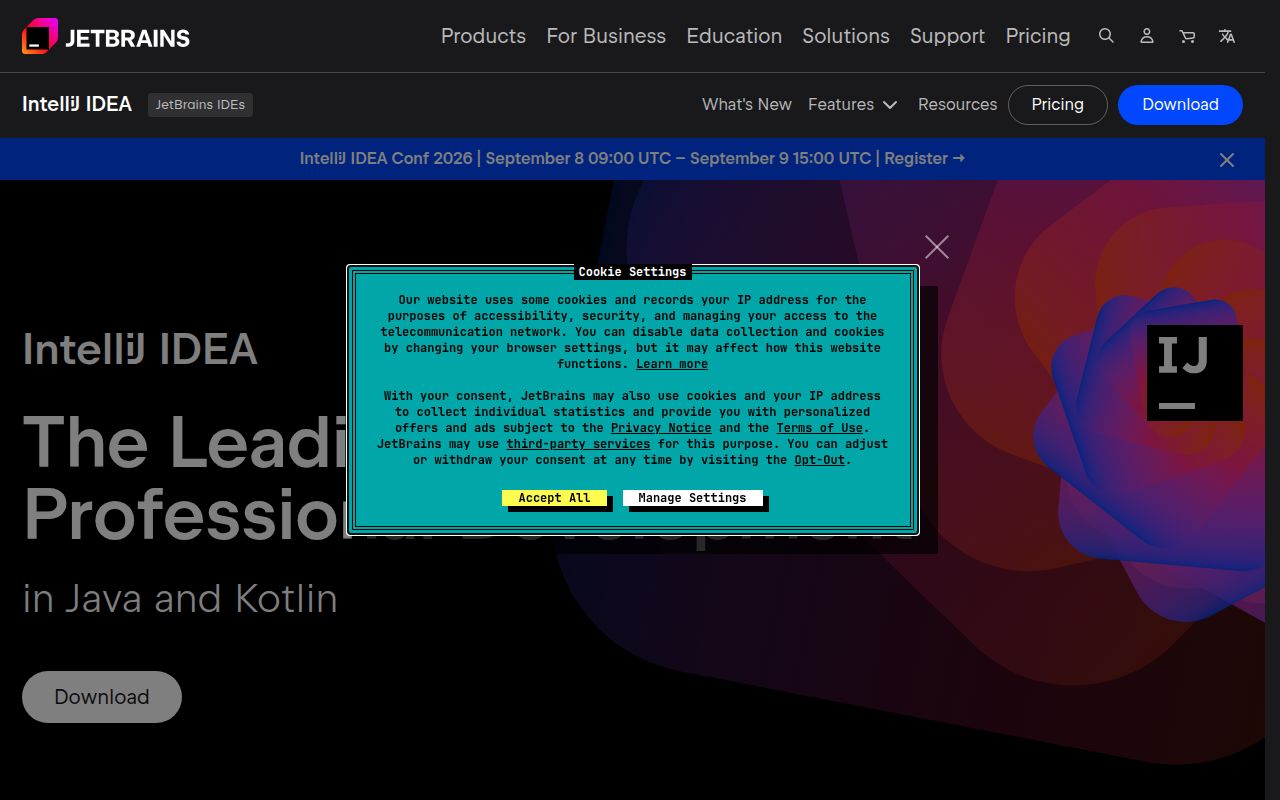Open the Privacy Notice link
The image size is (1280, 800).
click(x=661, y=428)
